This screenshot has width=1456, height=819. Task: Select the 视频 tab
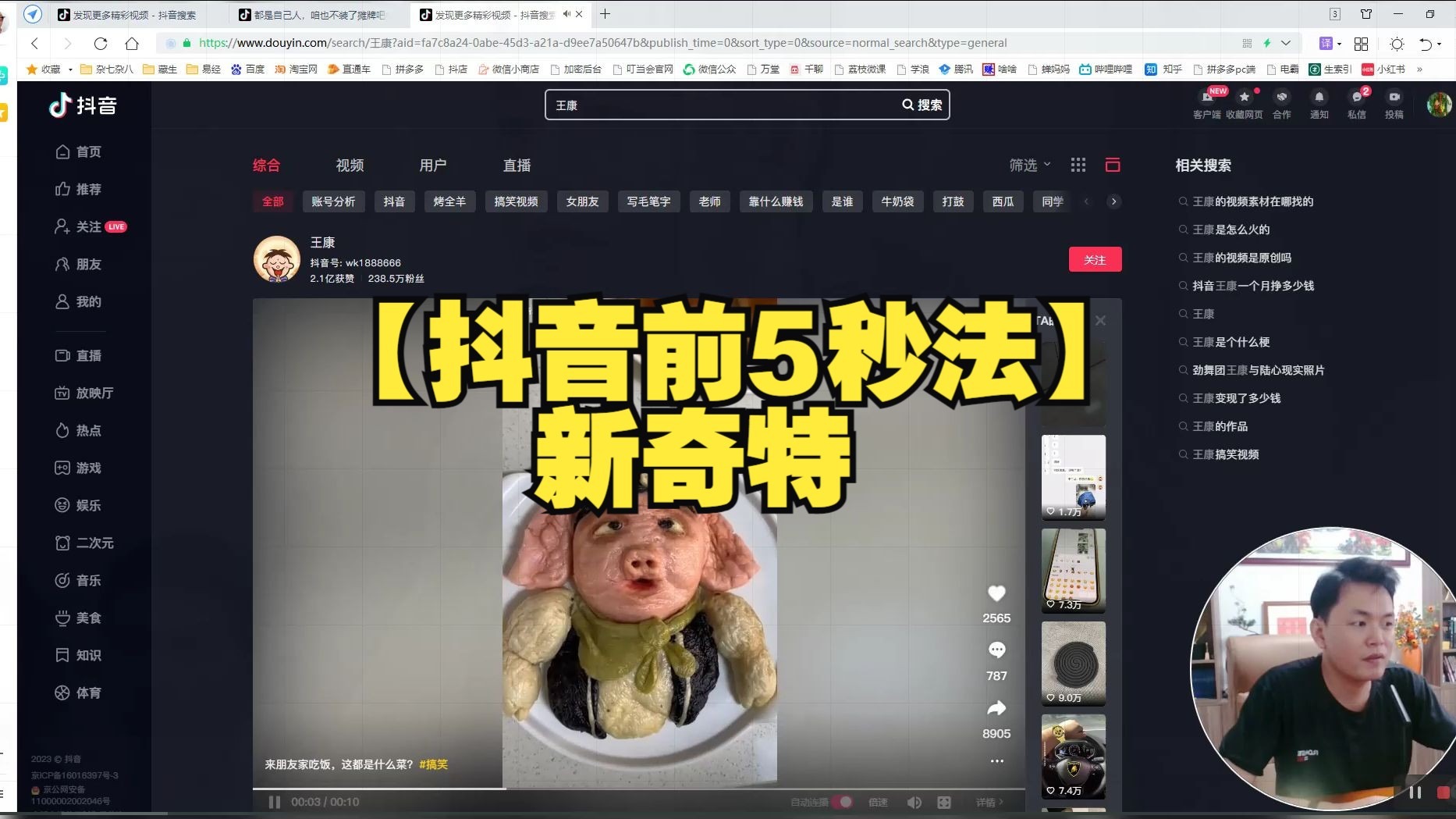350,165
